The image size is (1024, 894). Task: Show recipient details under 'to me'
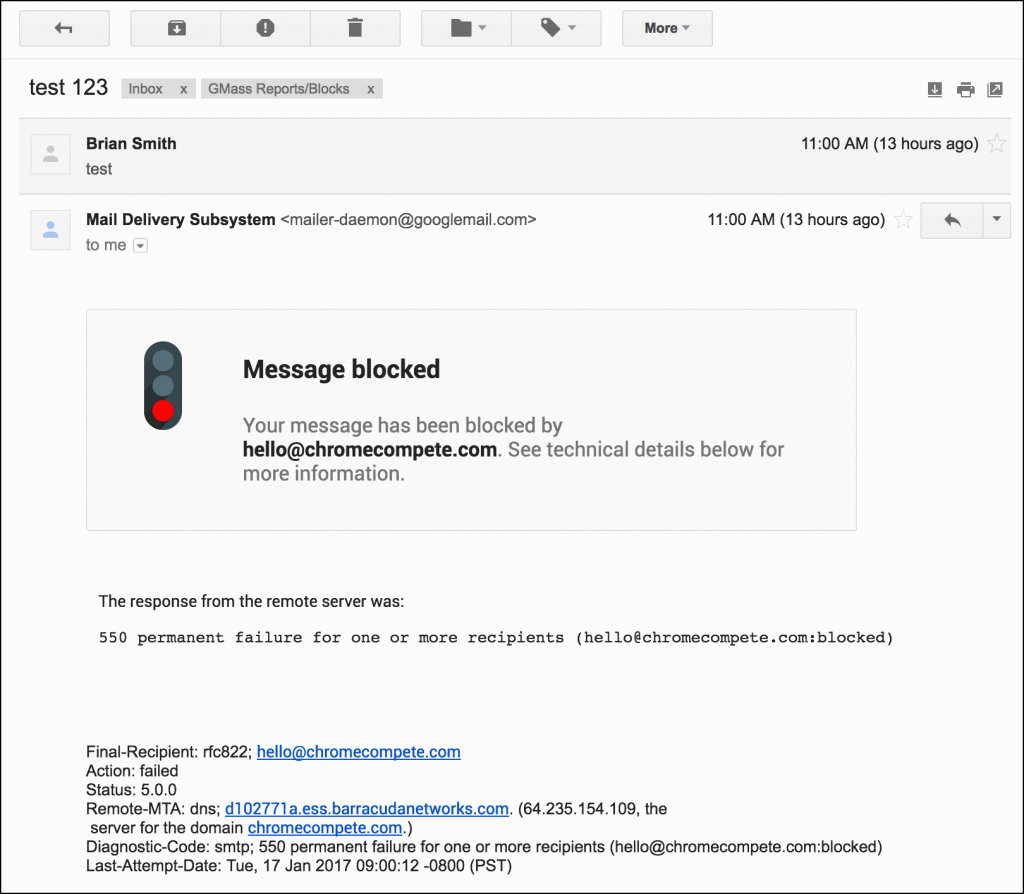pyautogui.click(x=140, y=246)
